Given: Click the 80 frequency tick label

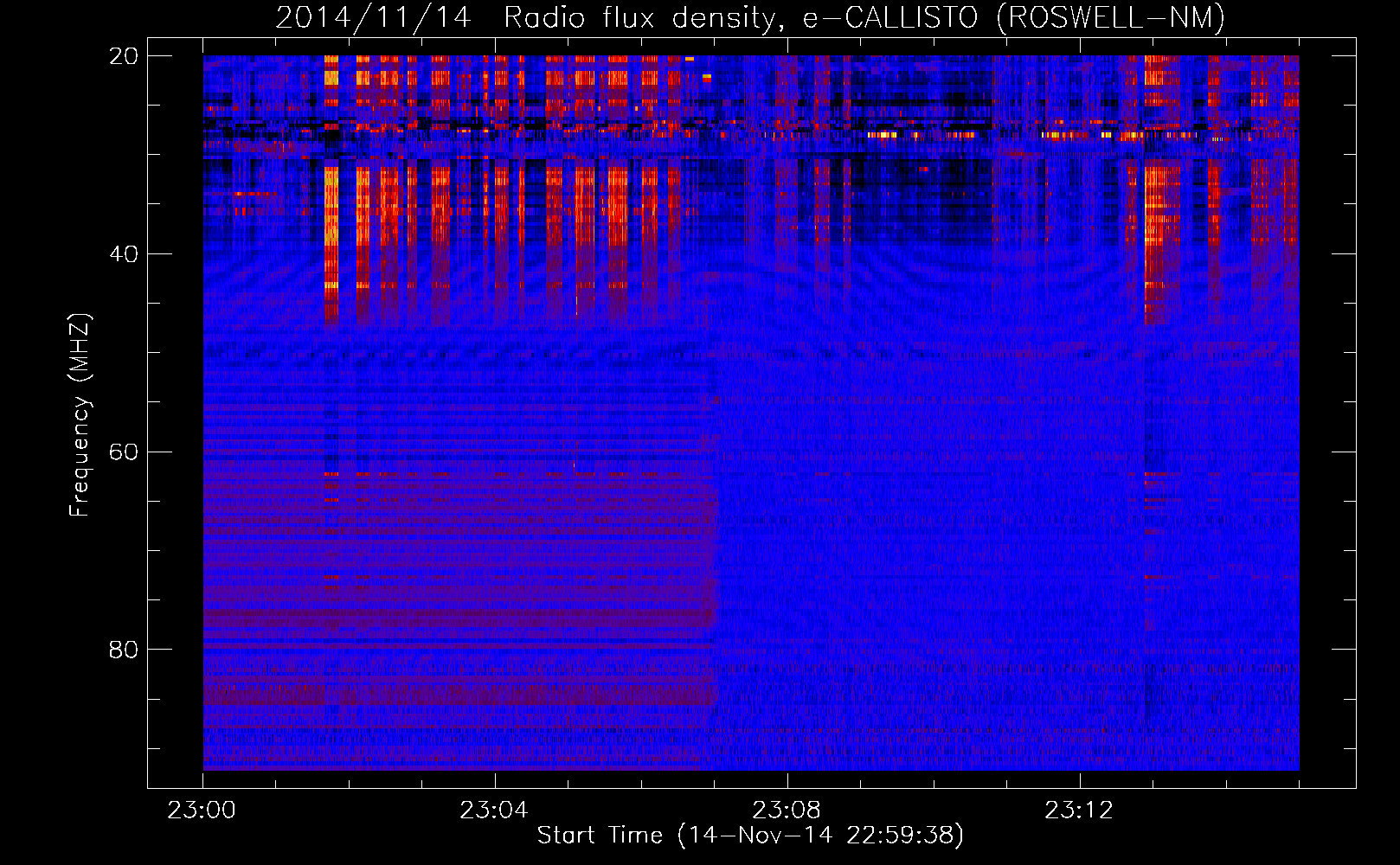Looking at the screenshot, I should click(124, 650).
